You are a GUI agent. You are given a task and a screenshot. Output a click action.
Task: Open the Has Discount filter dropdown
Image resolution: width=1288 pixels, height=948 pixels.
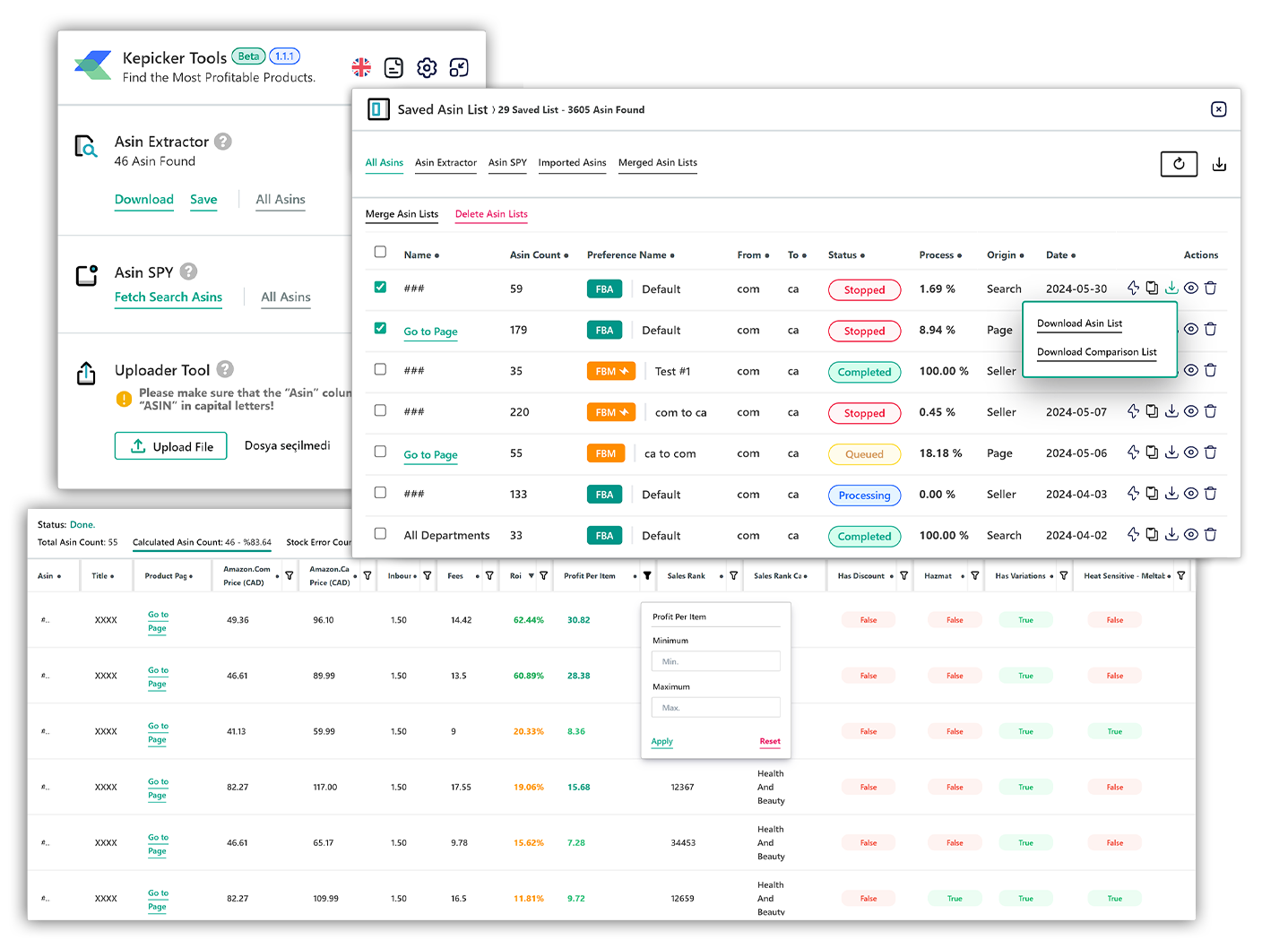(903, 575)
